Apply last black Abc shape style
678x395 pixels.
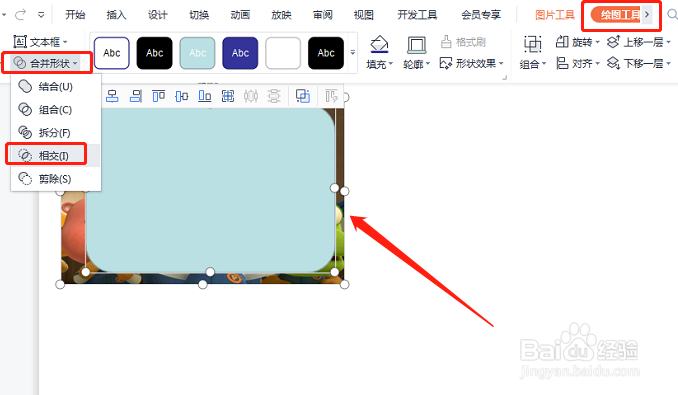click(x=326, y=53)
